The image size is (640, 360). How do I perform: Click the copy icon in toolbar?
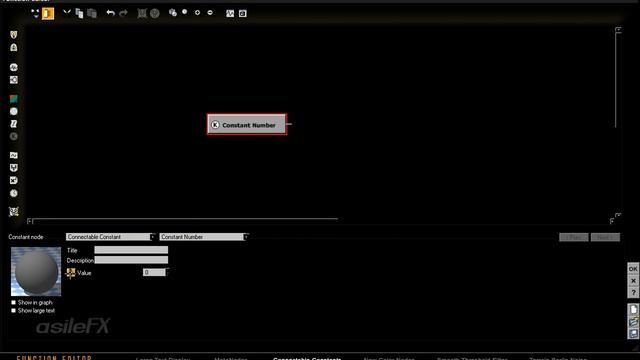click(79, 13)
